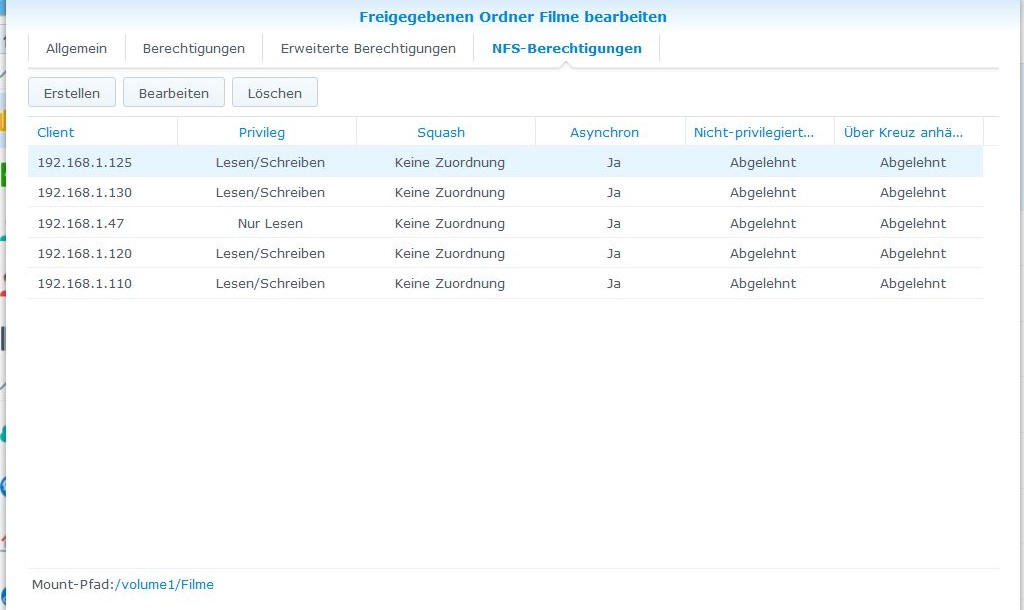This screenshot has width=1024, height=610.
Task: Select the 192.168.1.110 client row
Action: pyautogui.click(x=85, y=283)
